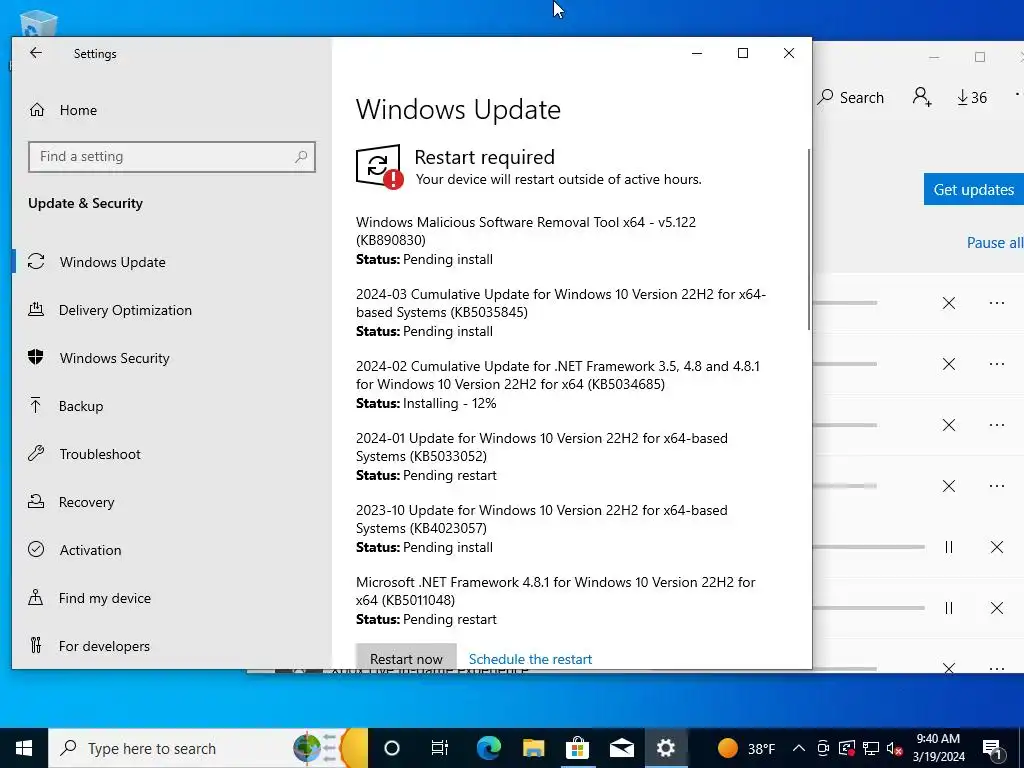Viewport: 1024px width, 768px height.
Task: Click the .NET Framework KB5034685 update entry
Action: click(x=558, y=384)
